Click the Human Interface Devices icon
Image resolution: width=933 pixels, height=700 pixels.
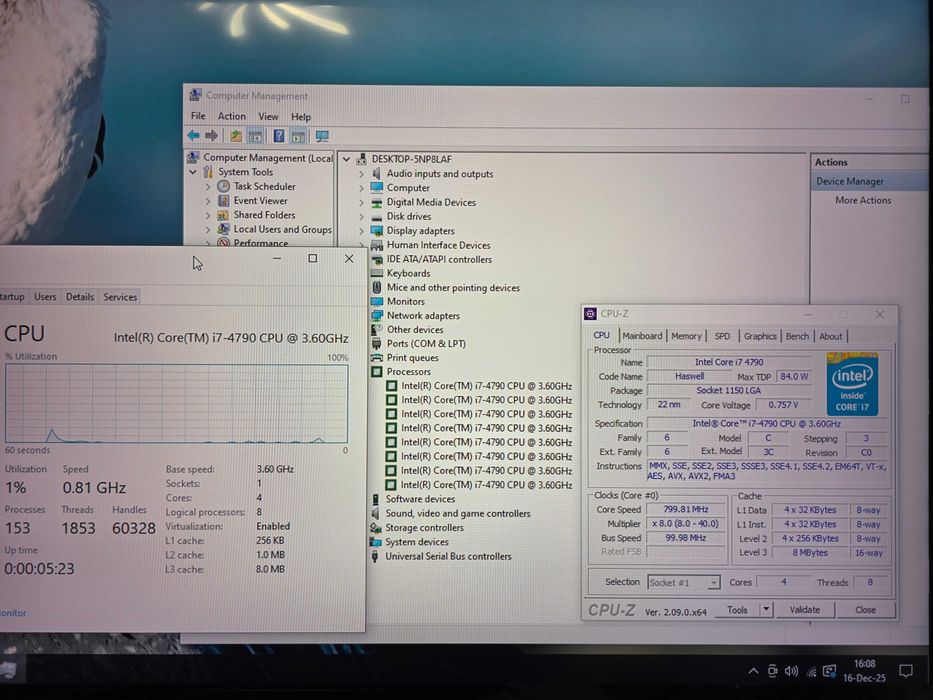click(377, 245)
